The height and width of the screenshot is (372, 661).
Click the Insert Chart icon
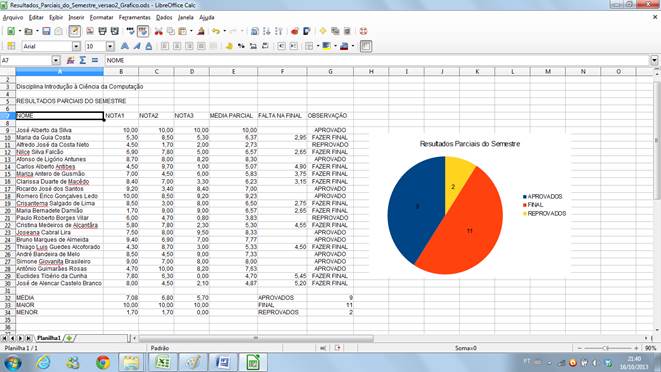(x=295, y=31)
